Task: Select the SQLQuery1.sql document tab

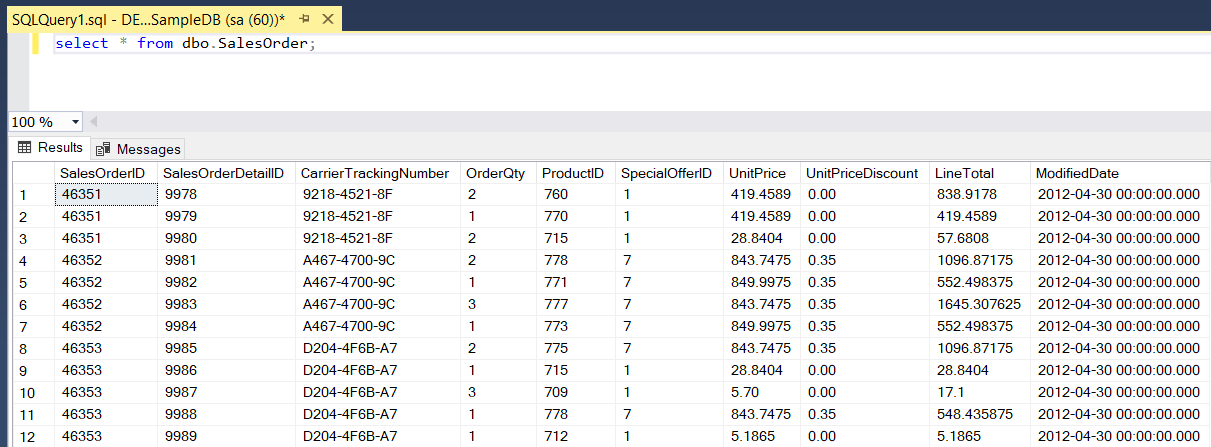Action: (x=150, y=20)
